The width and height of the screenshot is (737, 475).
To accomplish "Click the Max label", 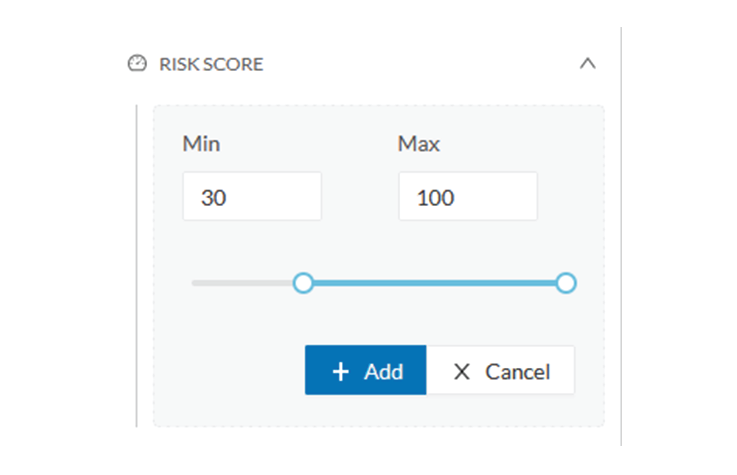I will [419, 143].
